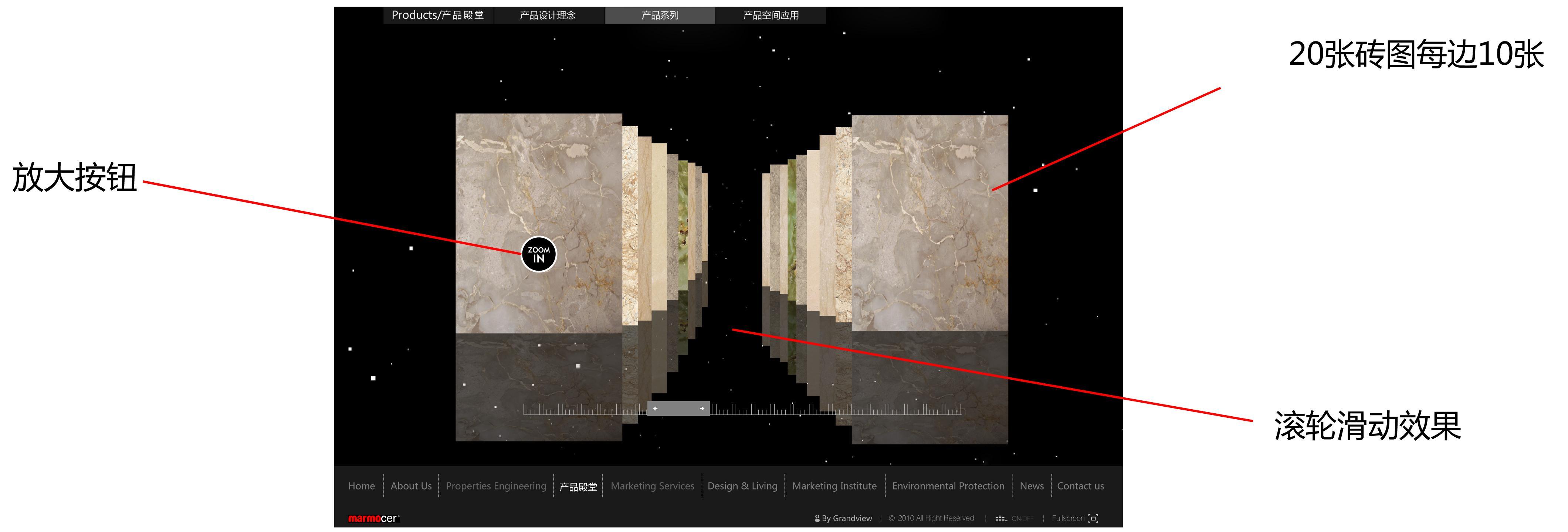Click the Fullscreen bracket icon
Screen dimensions: 1568x532
1093,519
